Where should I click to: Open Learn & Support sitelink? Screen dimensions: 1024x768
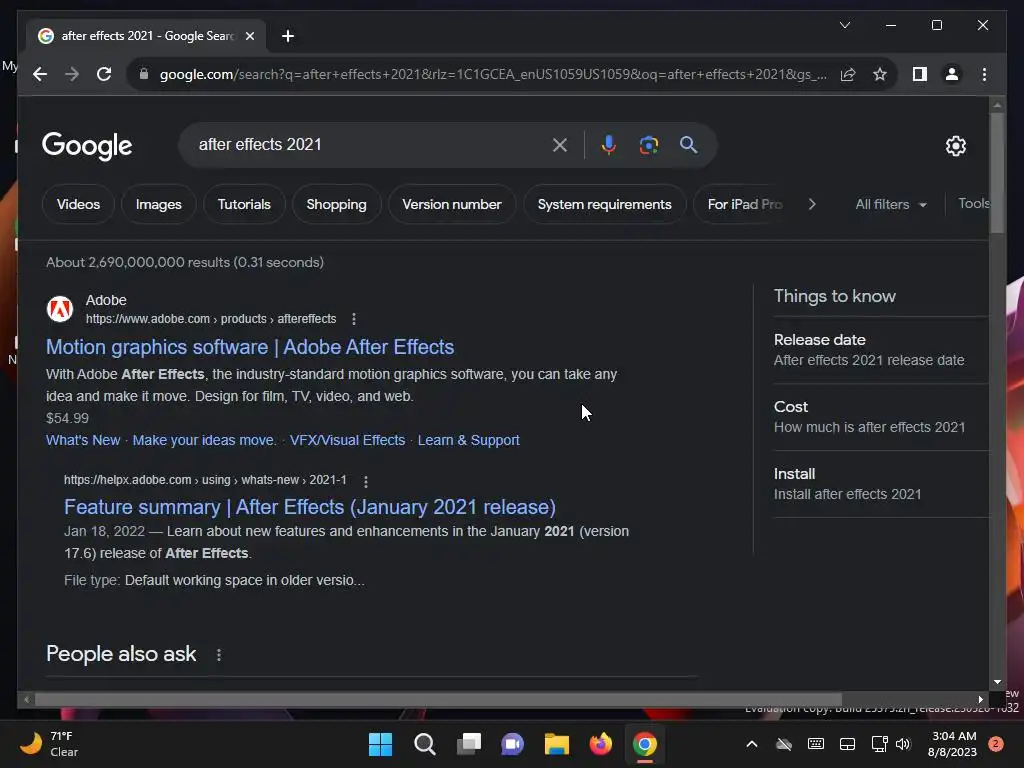469,440
